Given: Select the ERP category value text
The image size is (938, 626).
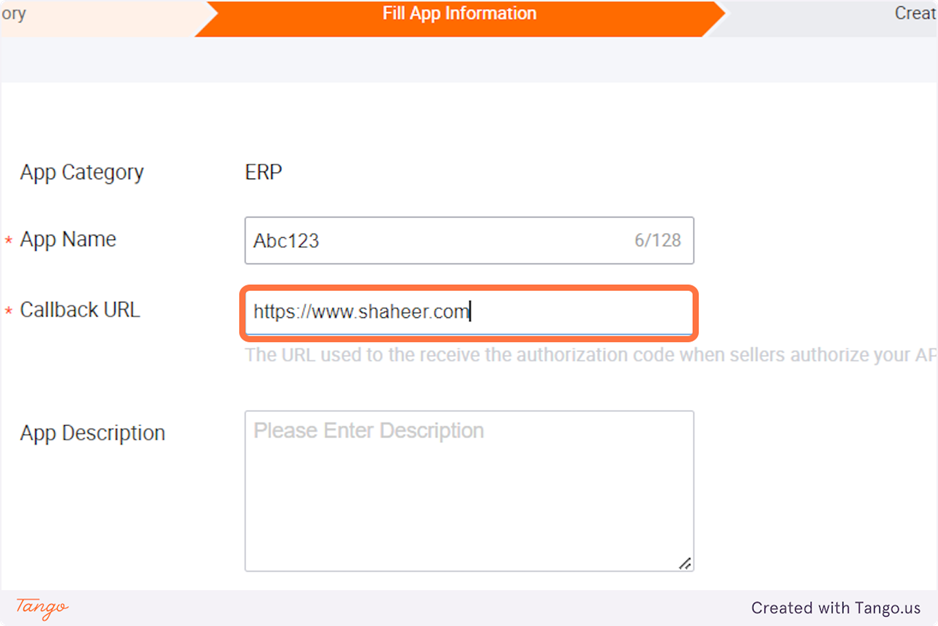Looking at the screenshot, I should (263, 172).
